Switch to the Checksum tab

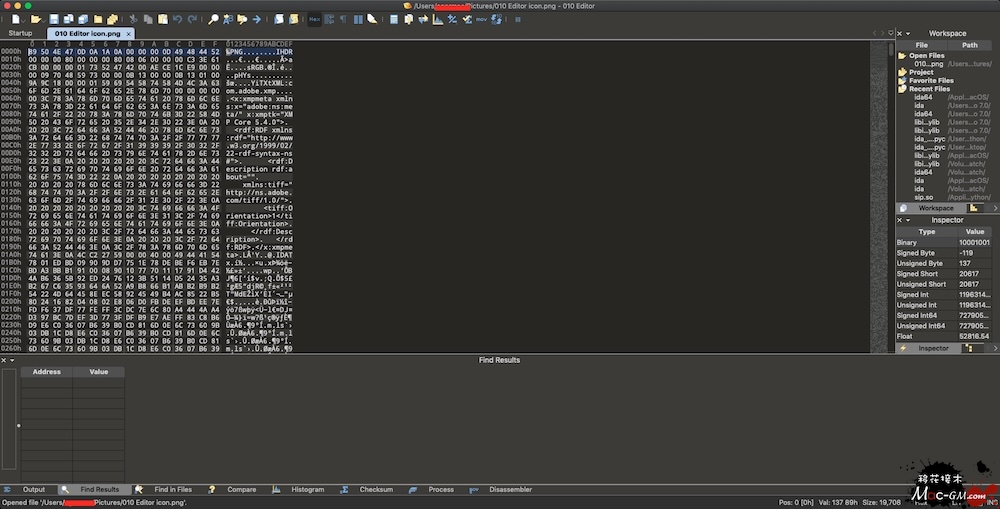376,489
